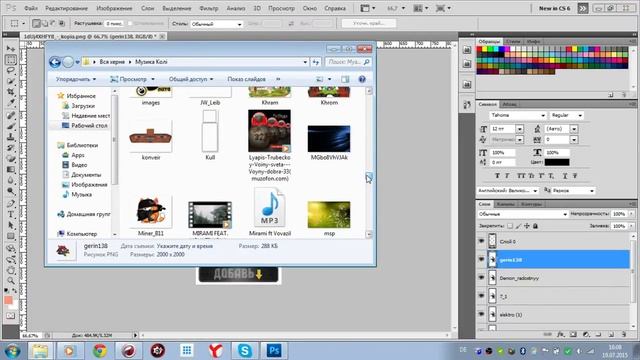640x360 pixels.
Task: Open the anti-aliasing Резкое dropdown
Action: [574, 191]
